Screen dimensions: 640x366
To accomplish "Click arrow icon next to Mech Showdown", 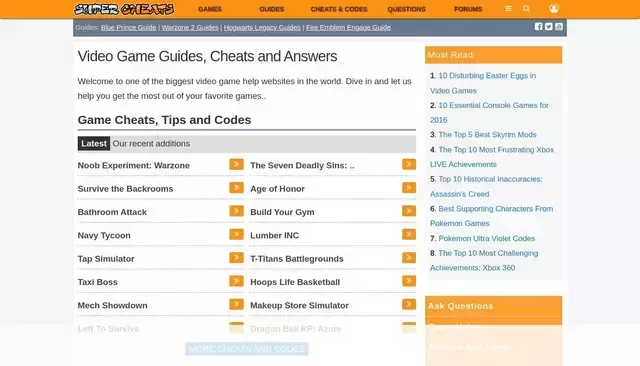I will (x=236, y=304).
